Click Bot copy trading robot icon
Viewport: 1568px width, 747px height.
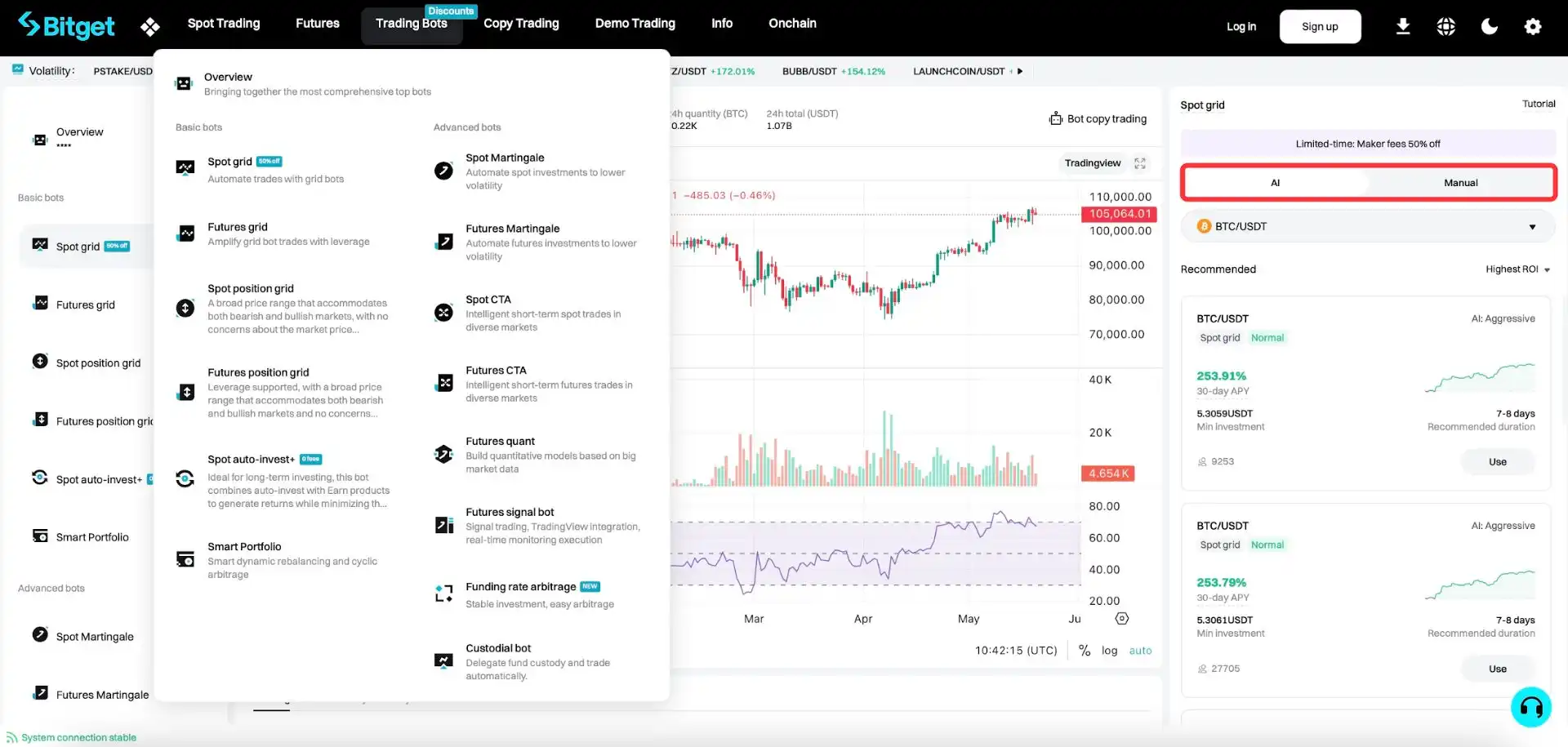(x=1055, y=119)
